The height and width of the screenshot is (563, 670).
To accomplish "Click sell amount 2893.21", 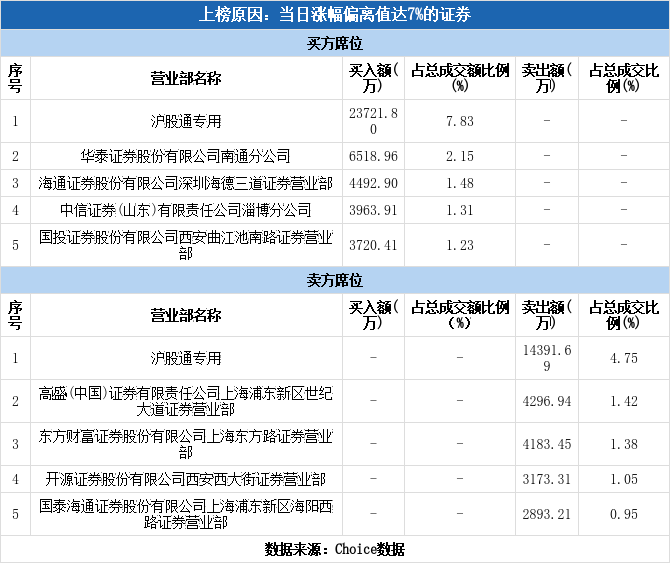I will point(547,514).
